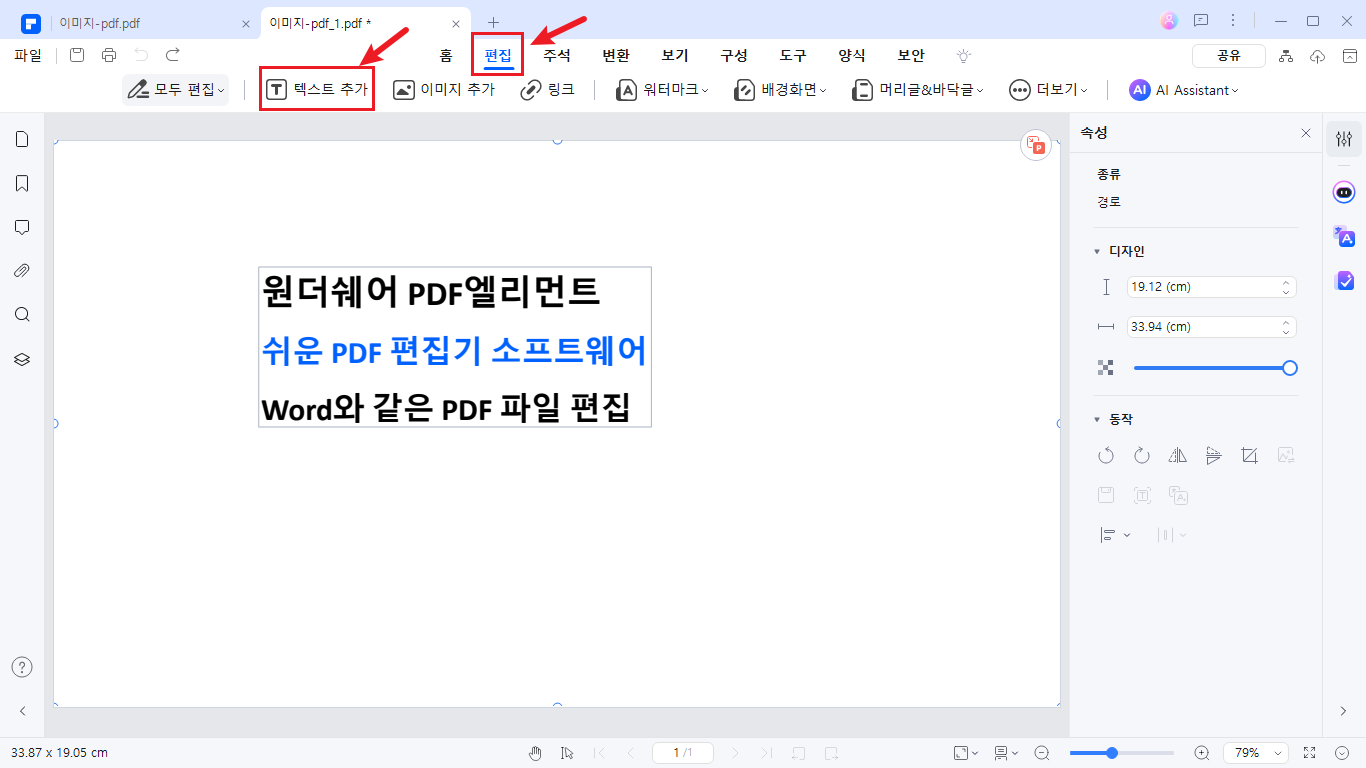Choose the select cursor tool in status bar
This screenshot has height=768, width=1366.
click(x=567, y=753)
